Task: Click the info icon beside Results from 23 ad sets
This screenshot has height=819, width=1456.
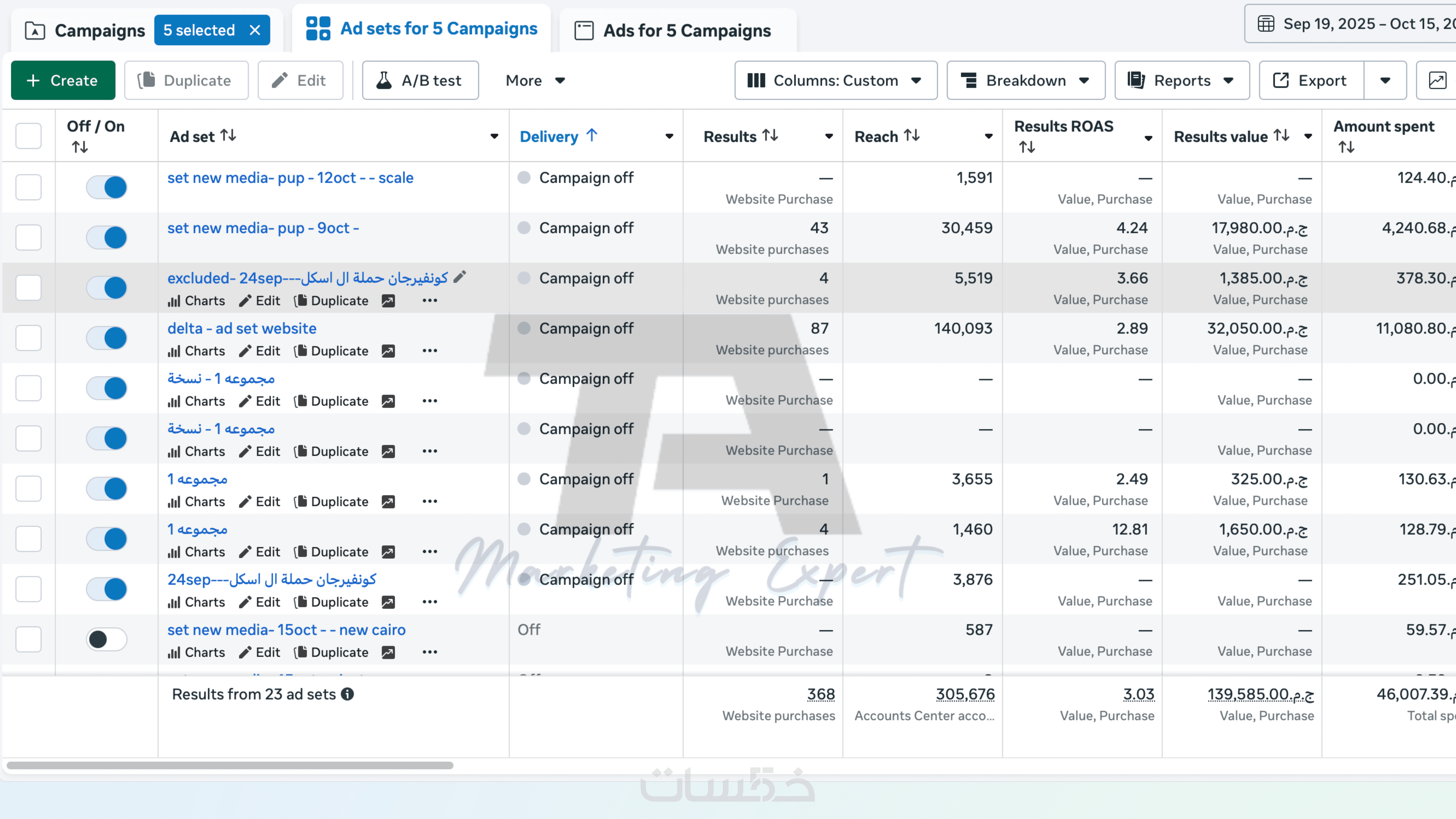Action: coord(348,694)
